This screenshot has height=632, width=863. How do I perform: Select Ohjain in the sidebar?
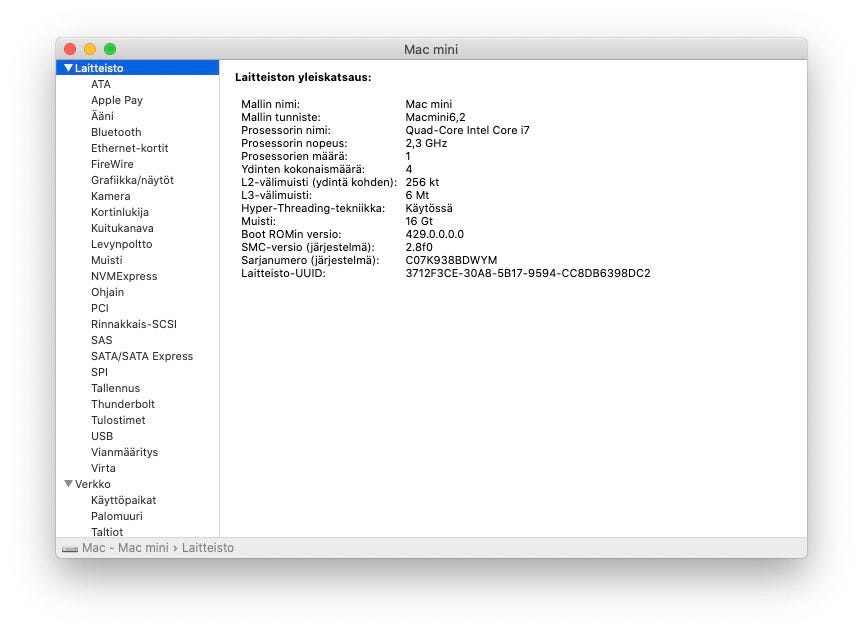107,292
